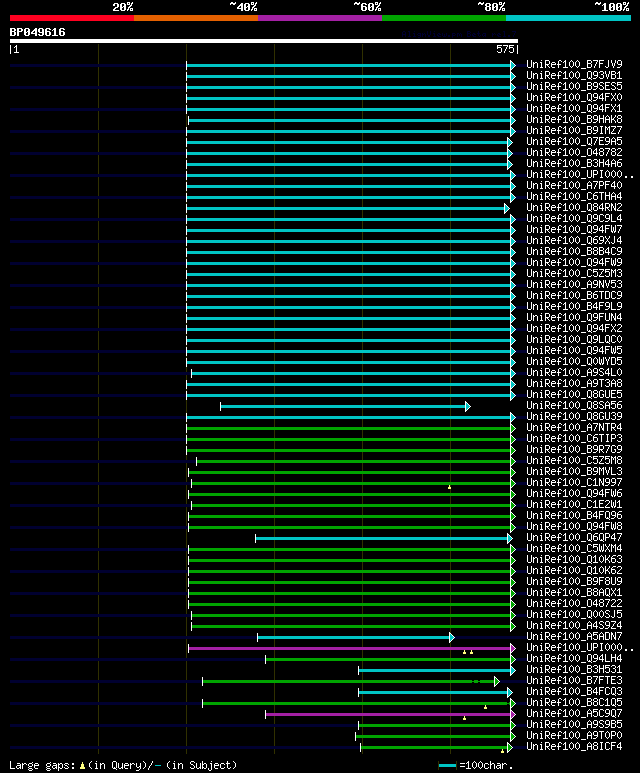
Task: Click the orange ~40% identity legend segment
Action: 196,18
